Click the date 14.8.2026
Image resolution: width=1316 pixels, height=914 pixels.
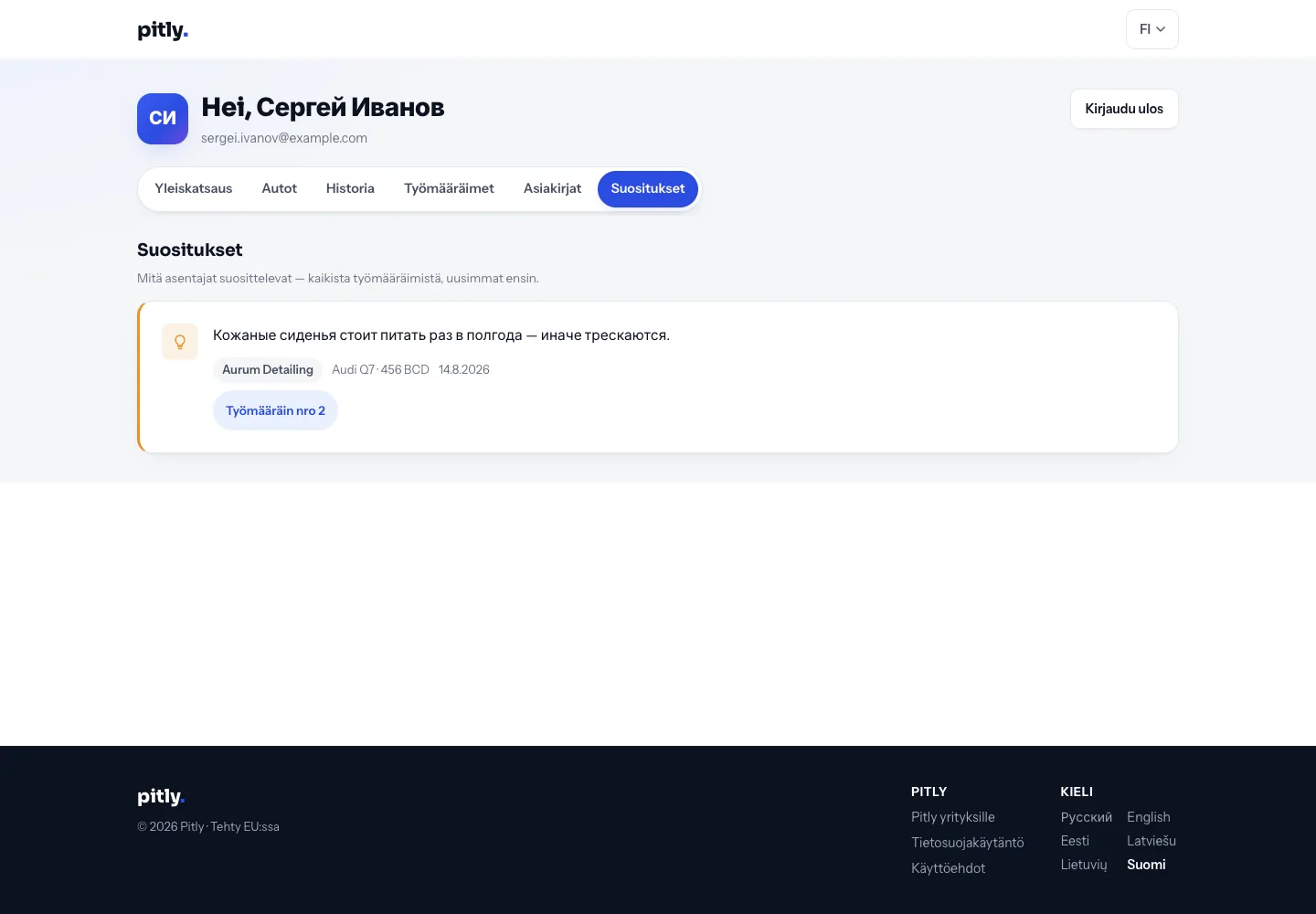(464, 369)
